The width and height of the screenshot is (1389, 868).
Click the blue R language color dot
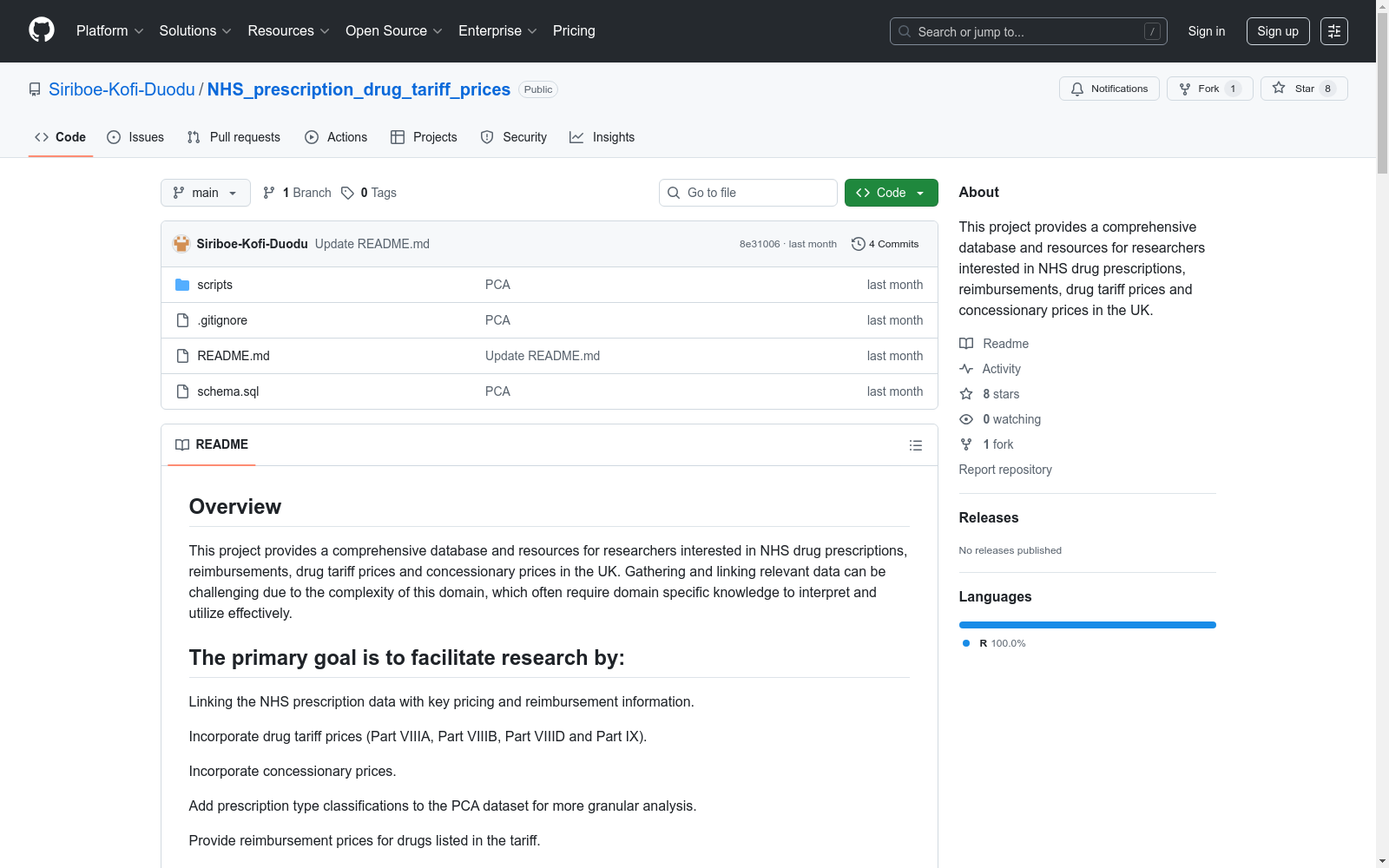click(966, 643)
